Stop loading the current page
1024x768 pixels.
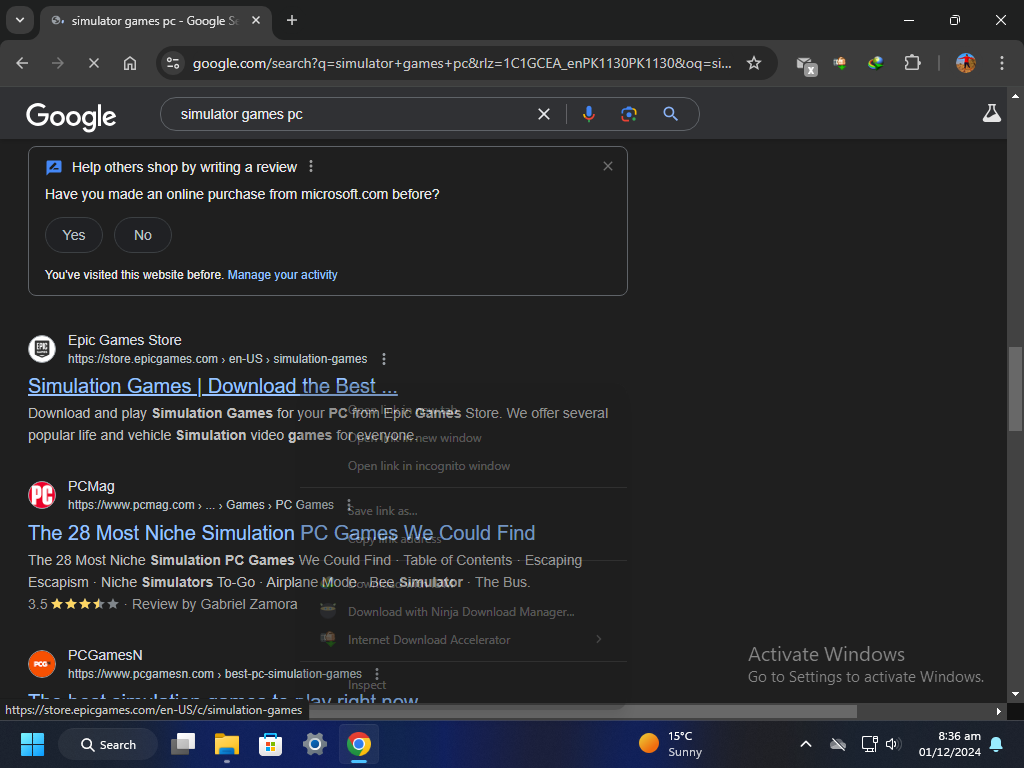(93, 63)
